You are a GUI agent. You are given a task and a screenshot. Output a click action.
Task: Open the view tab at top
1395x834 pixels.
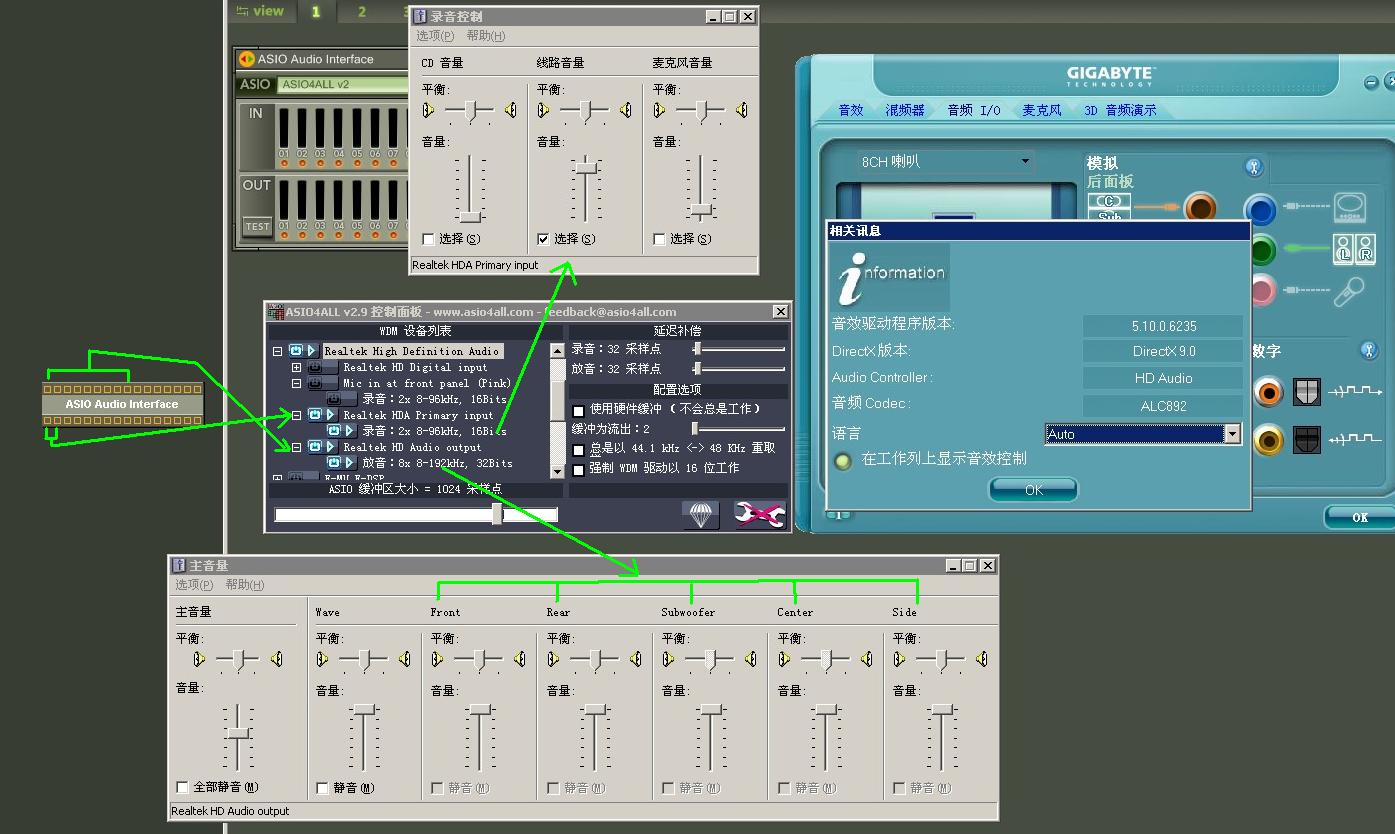260,11
